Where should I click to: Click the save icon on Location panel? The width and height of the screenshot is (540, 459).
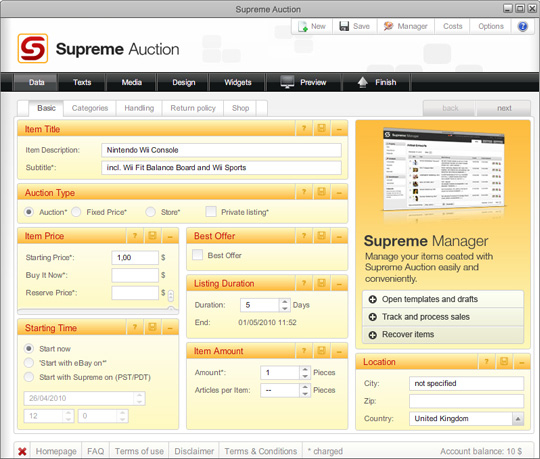pyautogui.click(x=504, y=362)
